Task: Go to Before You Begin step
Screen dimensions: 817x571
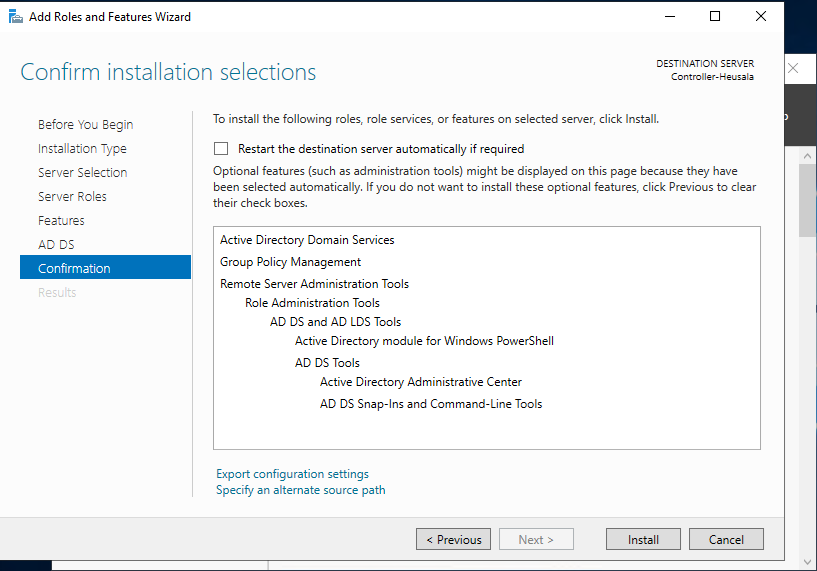Action: tap(85, 125)
